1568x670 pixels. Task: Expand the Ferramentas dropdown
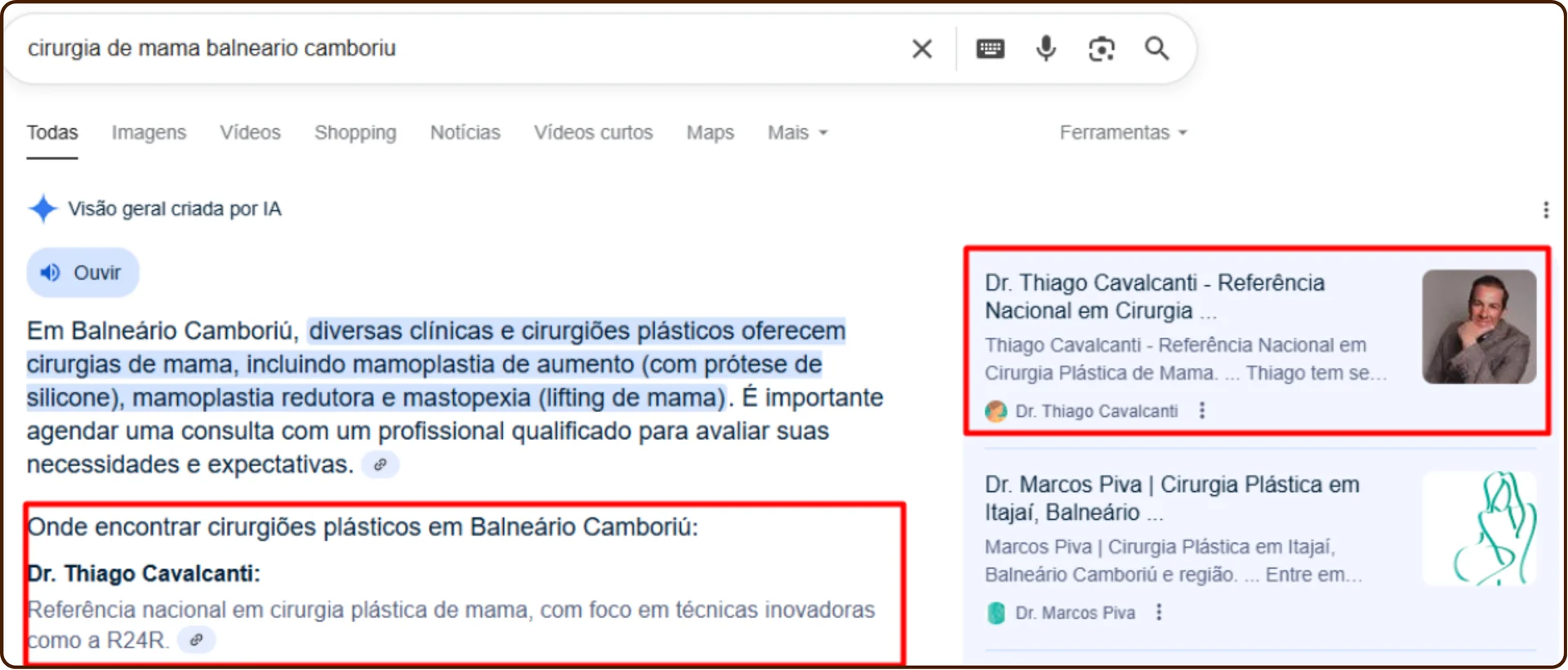click(x=1123, y=132)
